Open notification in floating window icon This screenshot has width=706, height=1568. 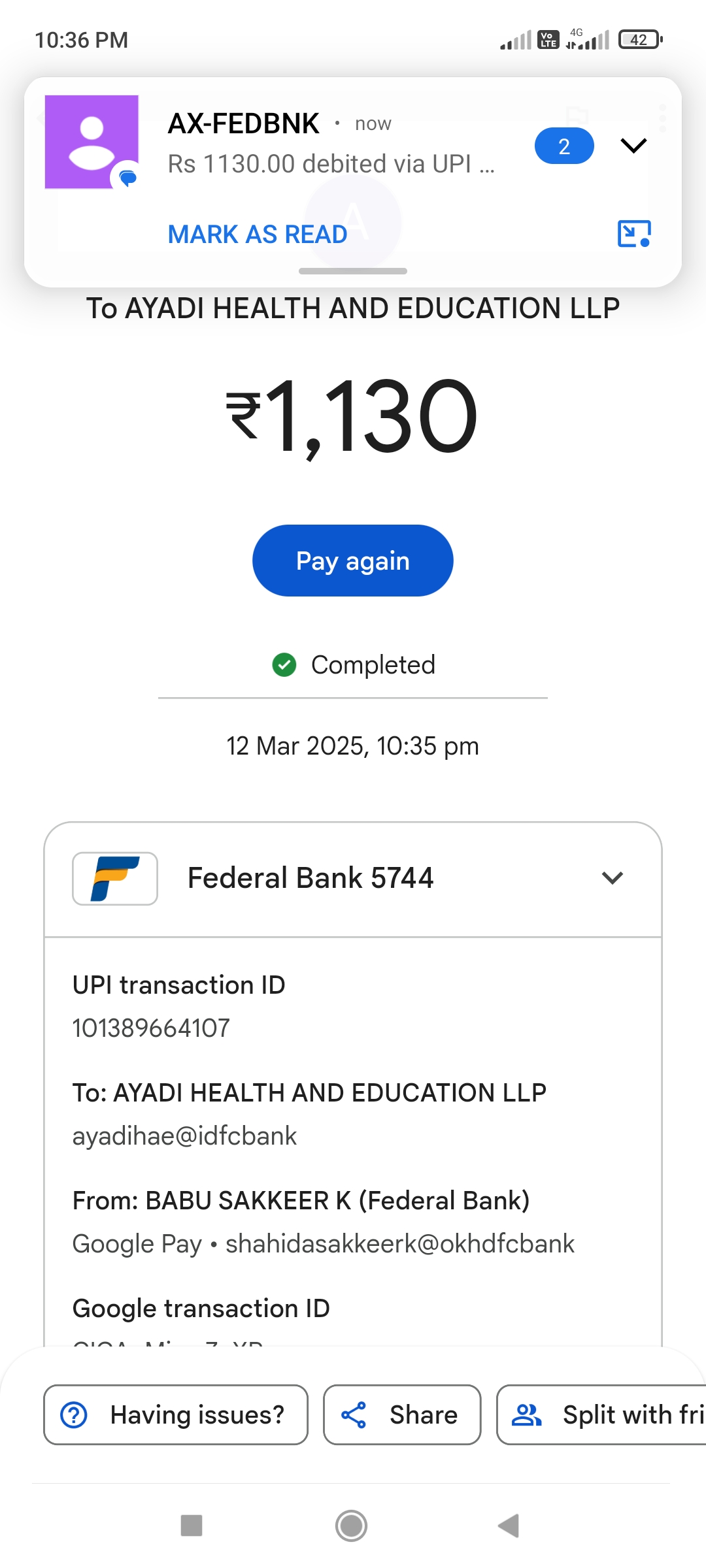633,234
